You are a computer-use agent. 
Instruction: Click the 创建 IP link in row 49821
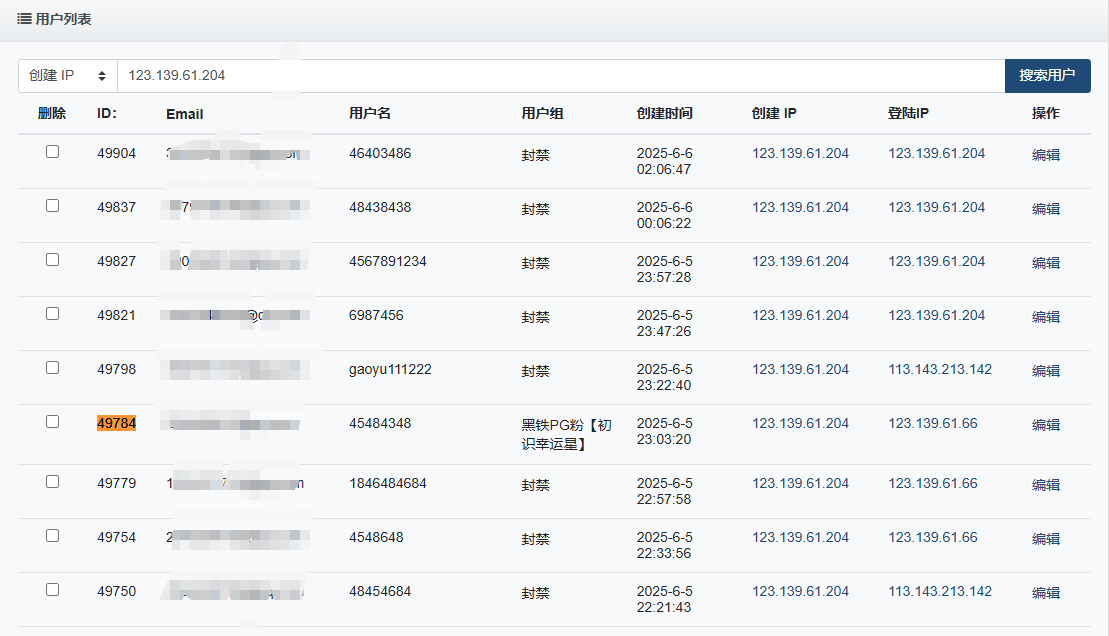click(x=800, y=315)
